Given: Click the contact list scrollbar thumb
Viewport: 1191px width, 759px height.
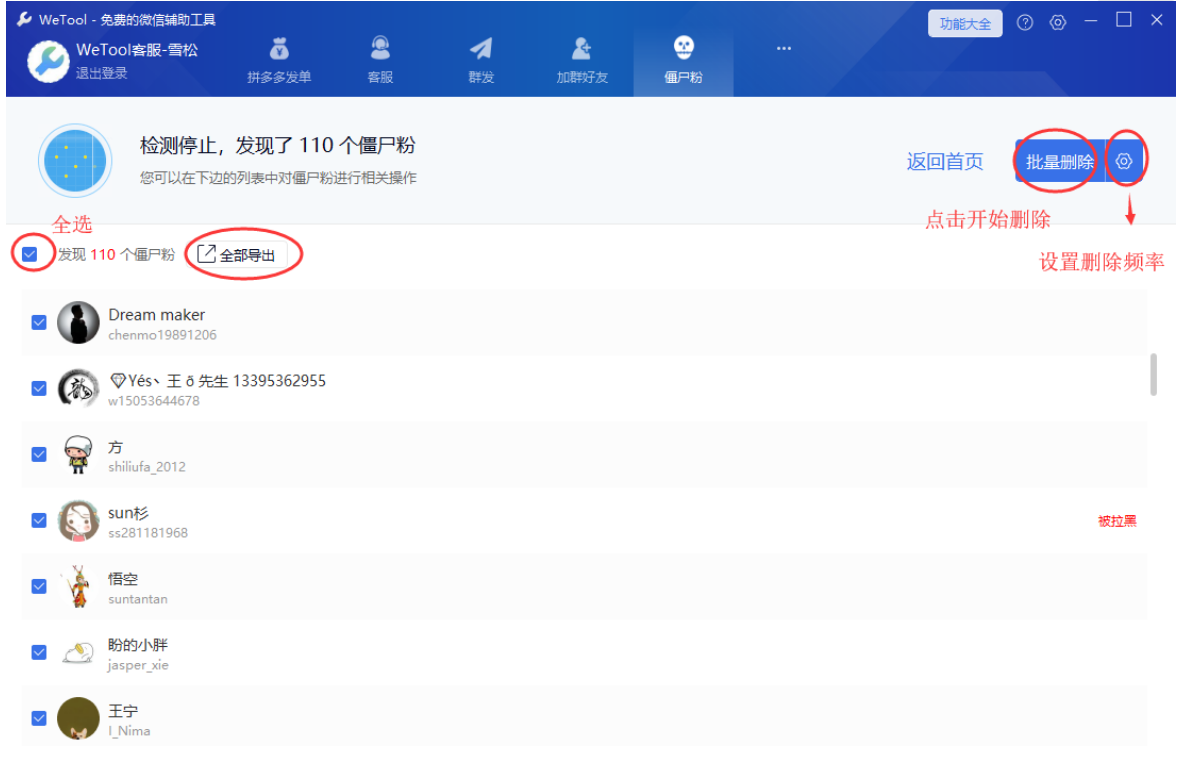Looking at the screenshot, I should (x=1153, y=375).
